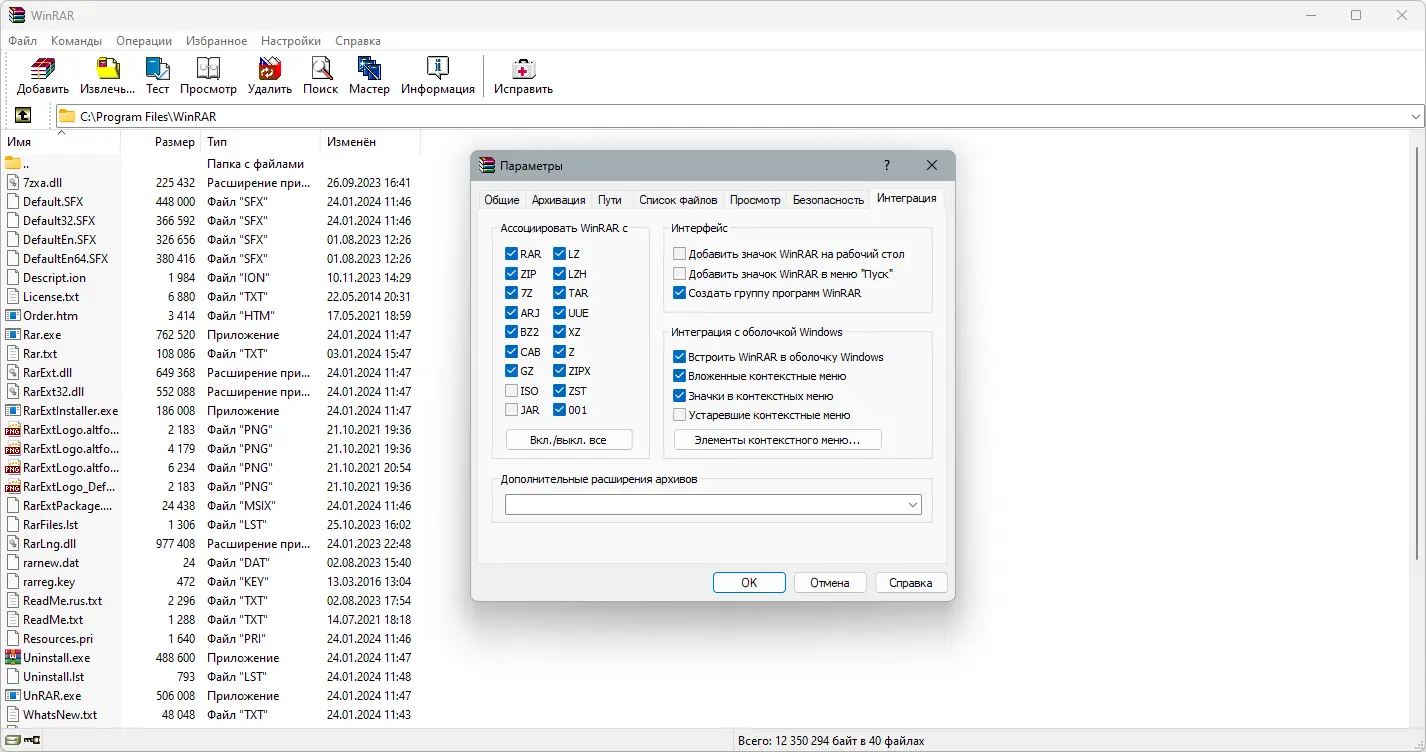Select the License.txt file row
This screenshot has width=1426, height=752.
pos(210,297)
